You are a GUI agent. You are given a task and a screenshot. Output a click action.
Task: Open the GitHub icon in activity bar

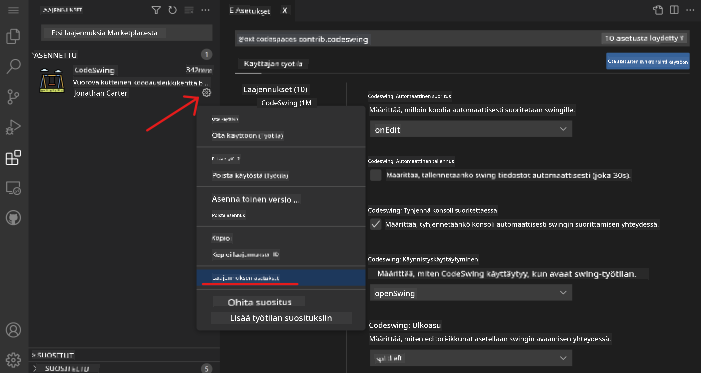pyautogui.click(x=13, y=218)
